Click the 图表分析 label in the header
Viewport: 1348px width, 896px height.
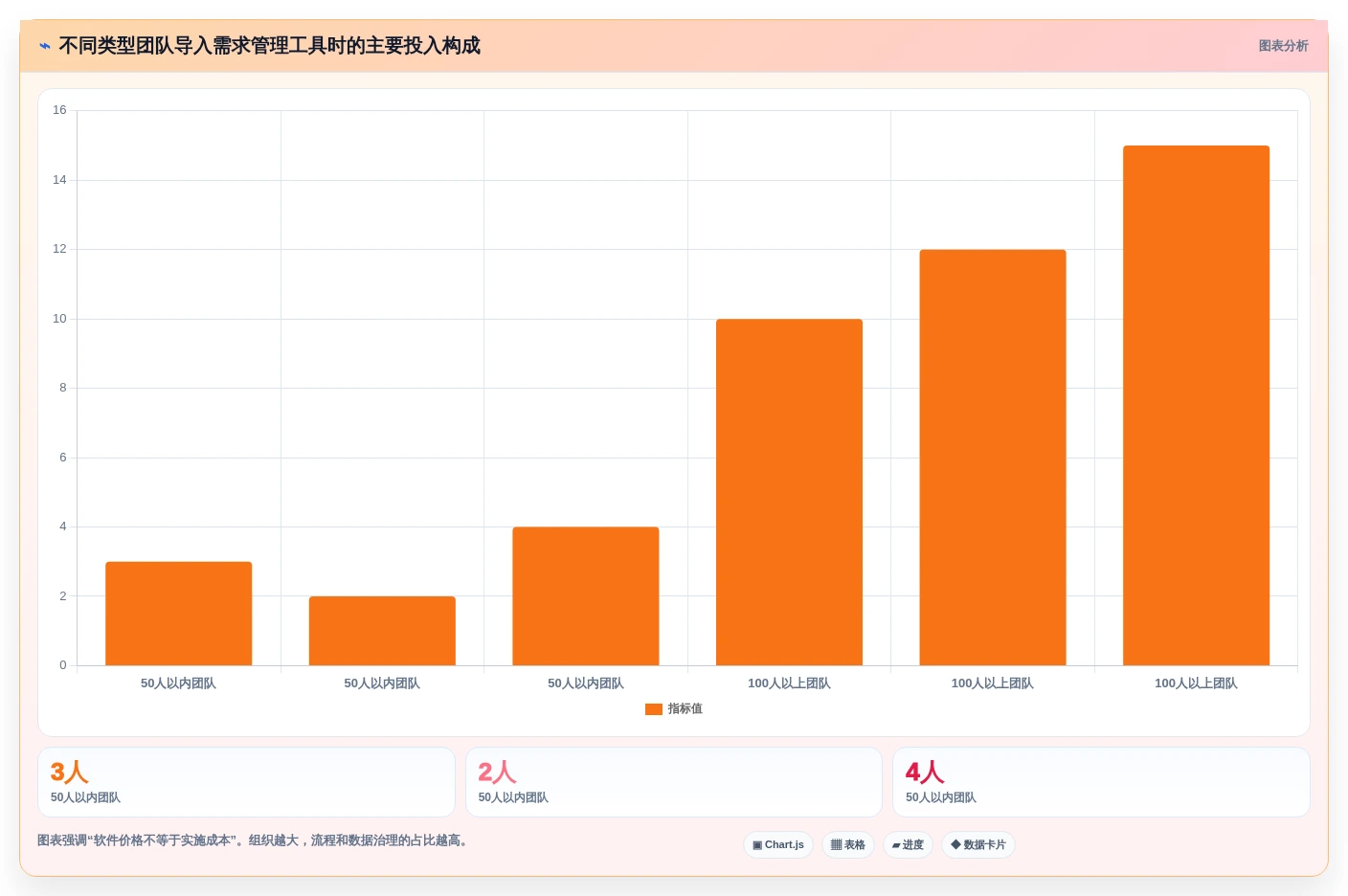(1283, 46)
